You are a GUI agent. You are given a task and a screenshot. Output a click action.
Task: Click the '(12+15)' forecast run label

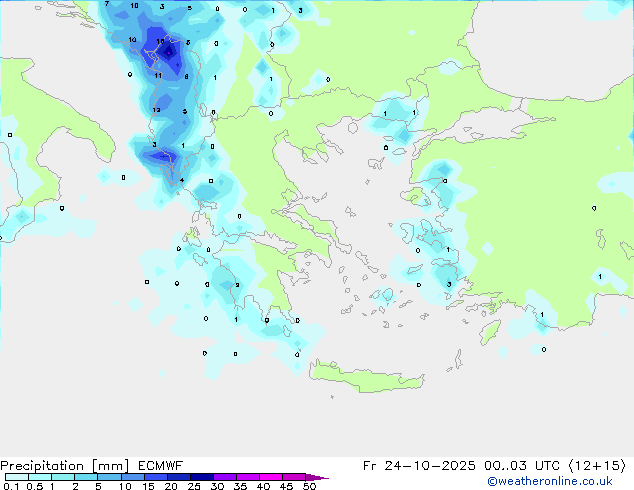click(x=597, y=466)
